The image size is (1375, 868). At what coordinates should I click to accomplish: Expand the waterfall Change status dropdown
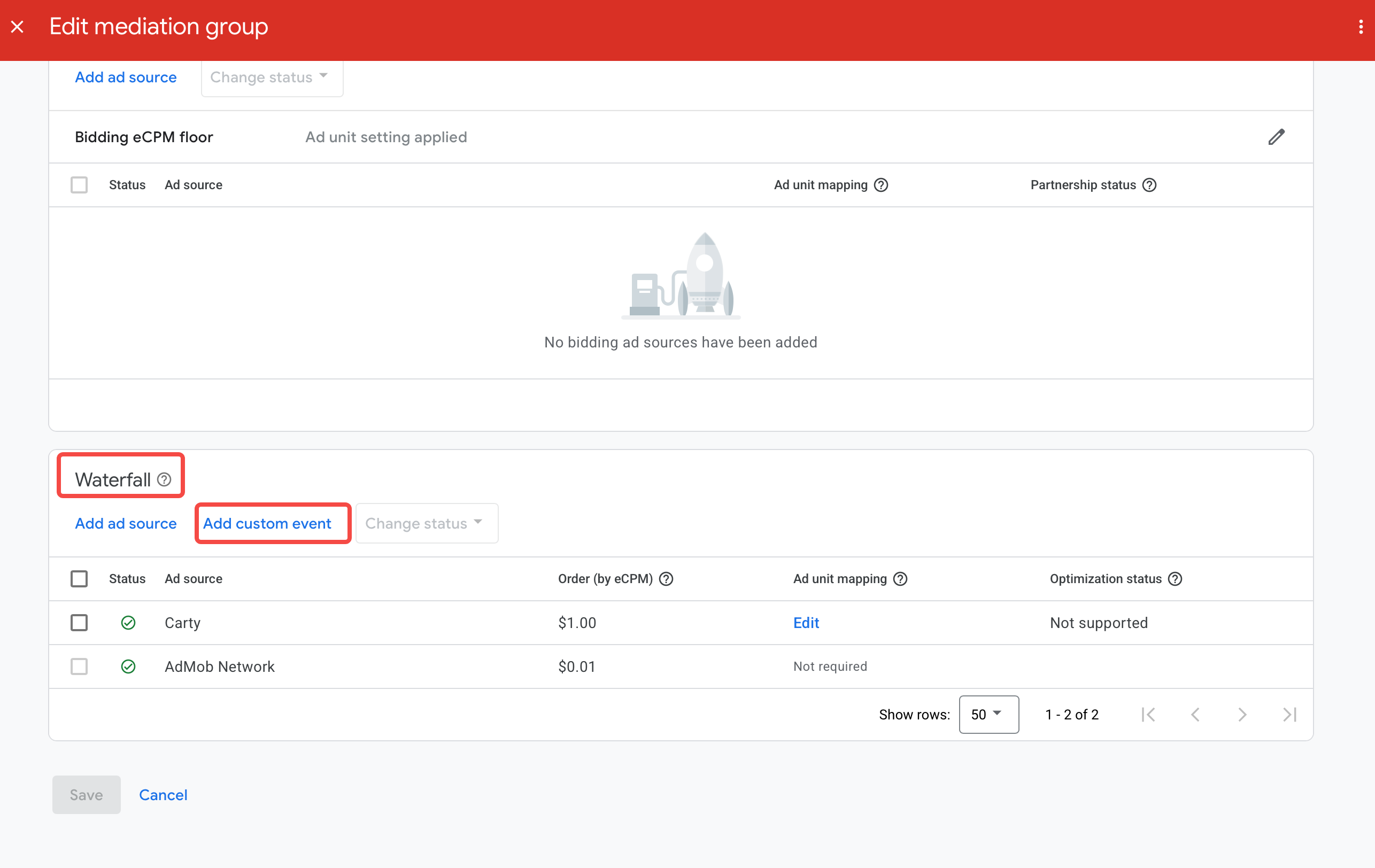[426, 523]
